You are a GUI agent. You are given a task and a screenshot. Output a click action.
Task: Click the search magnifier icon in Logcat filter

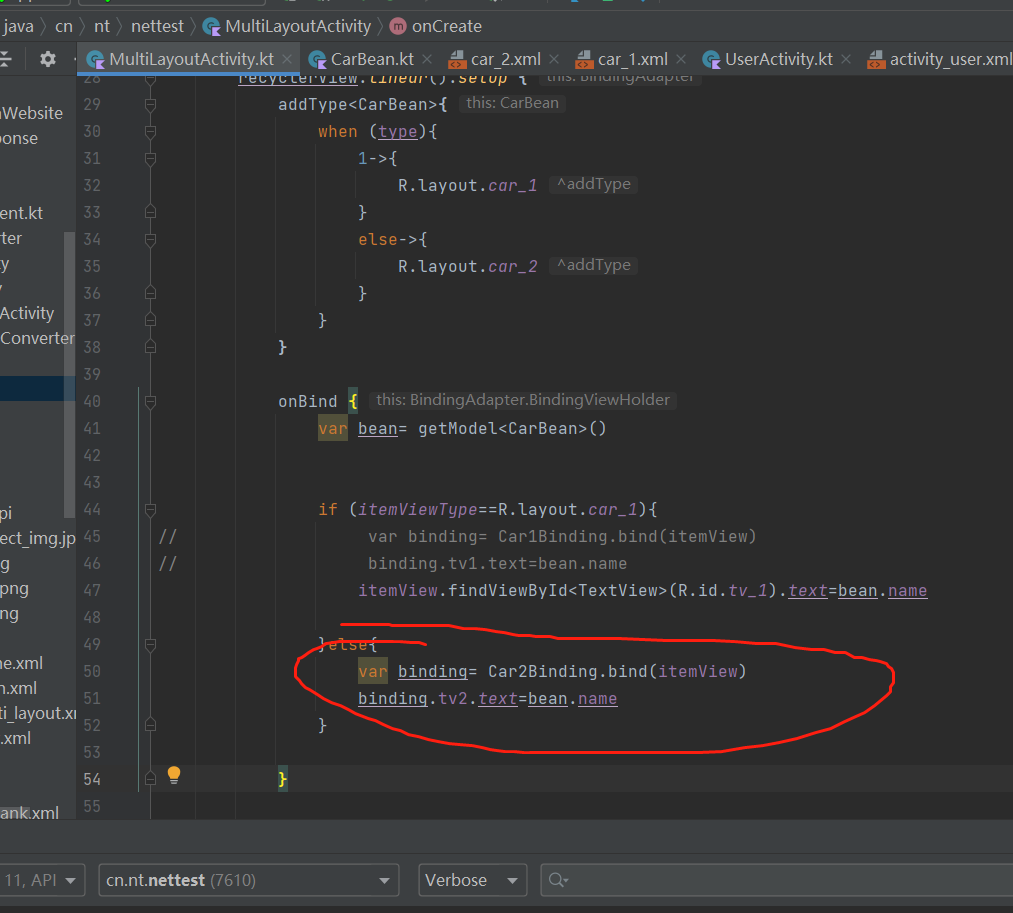558,880
